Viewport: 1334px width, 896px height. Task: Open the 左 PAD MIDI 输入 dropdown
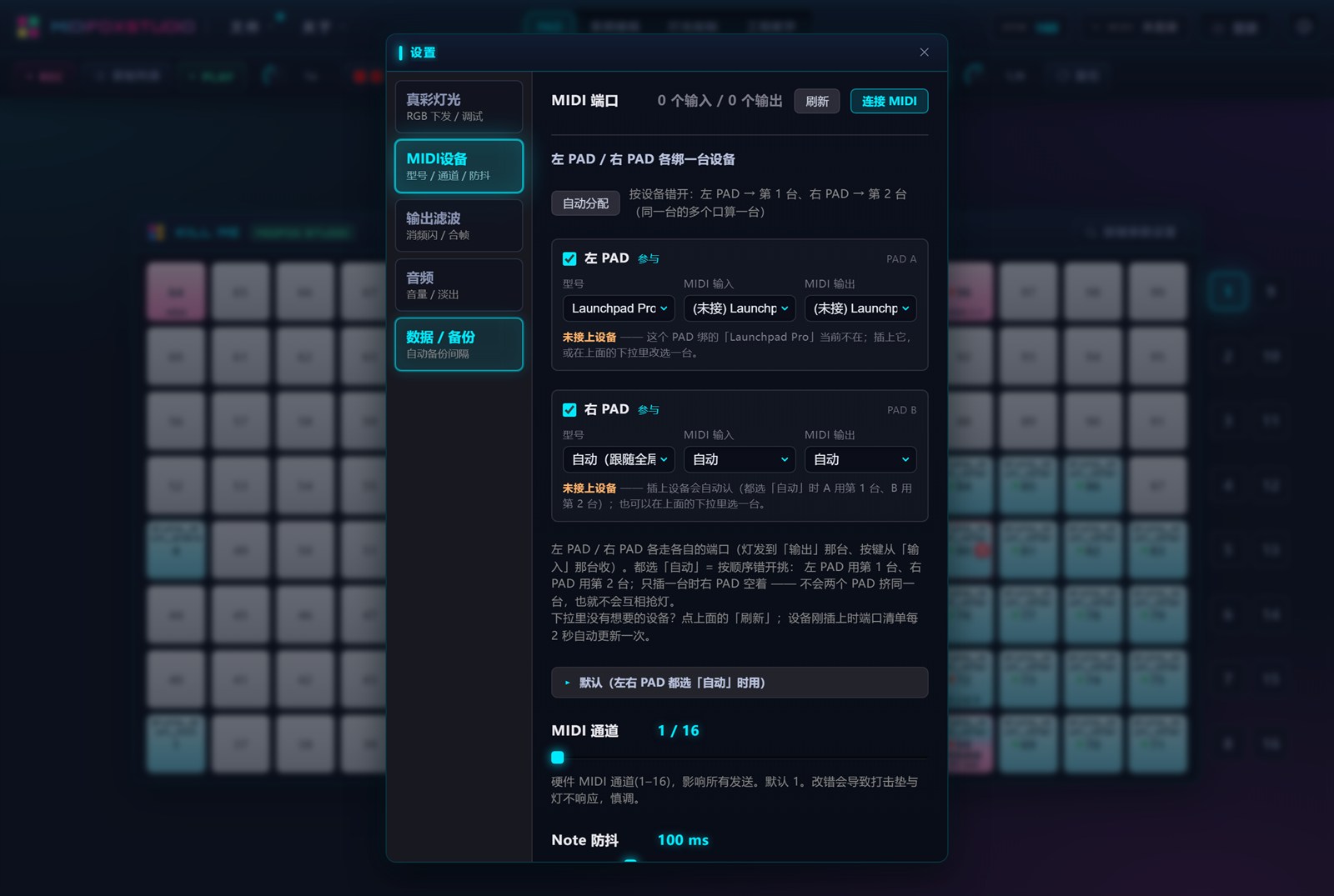(x=740, y=308)
